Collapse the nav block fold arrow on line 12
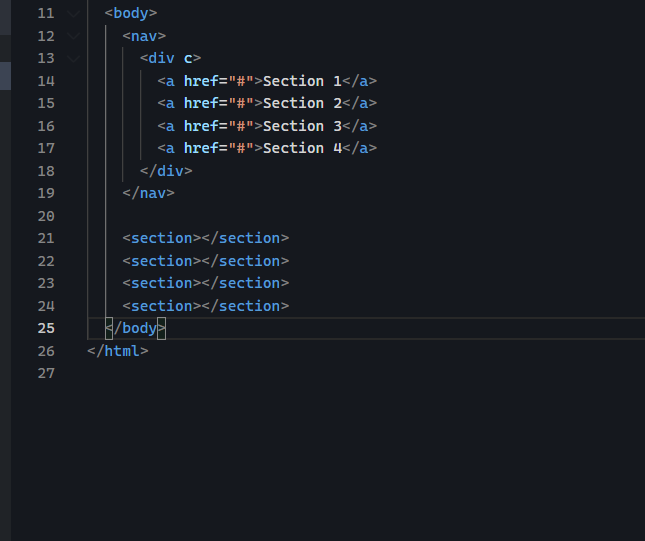 pyautogui.click(x=73, y=36)
